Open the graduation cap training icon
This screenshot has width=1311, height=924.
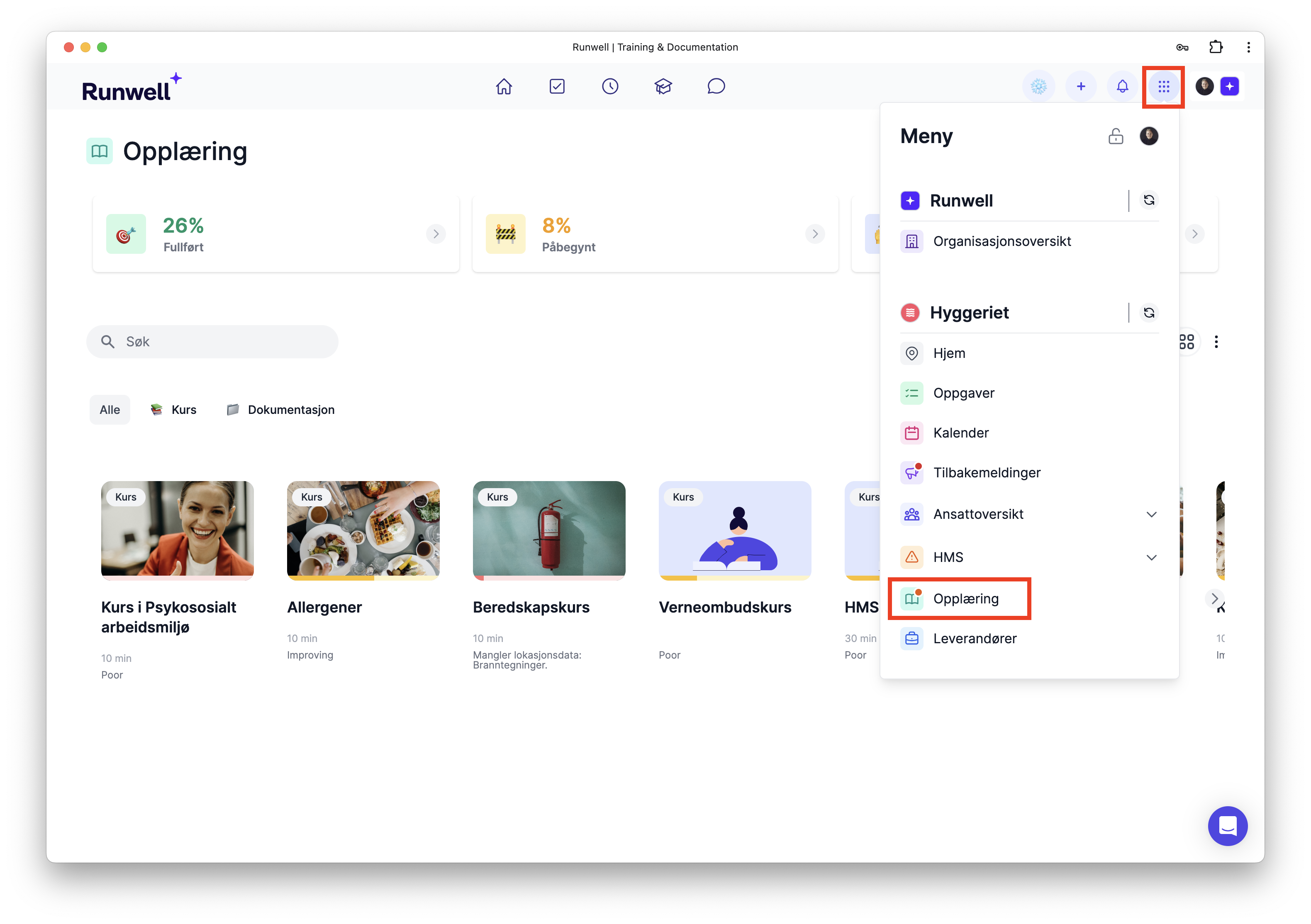663,86
